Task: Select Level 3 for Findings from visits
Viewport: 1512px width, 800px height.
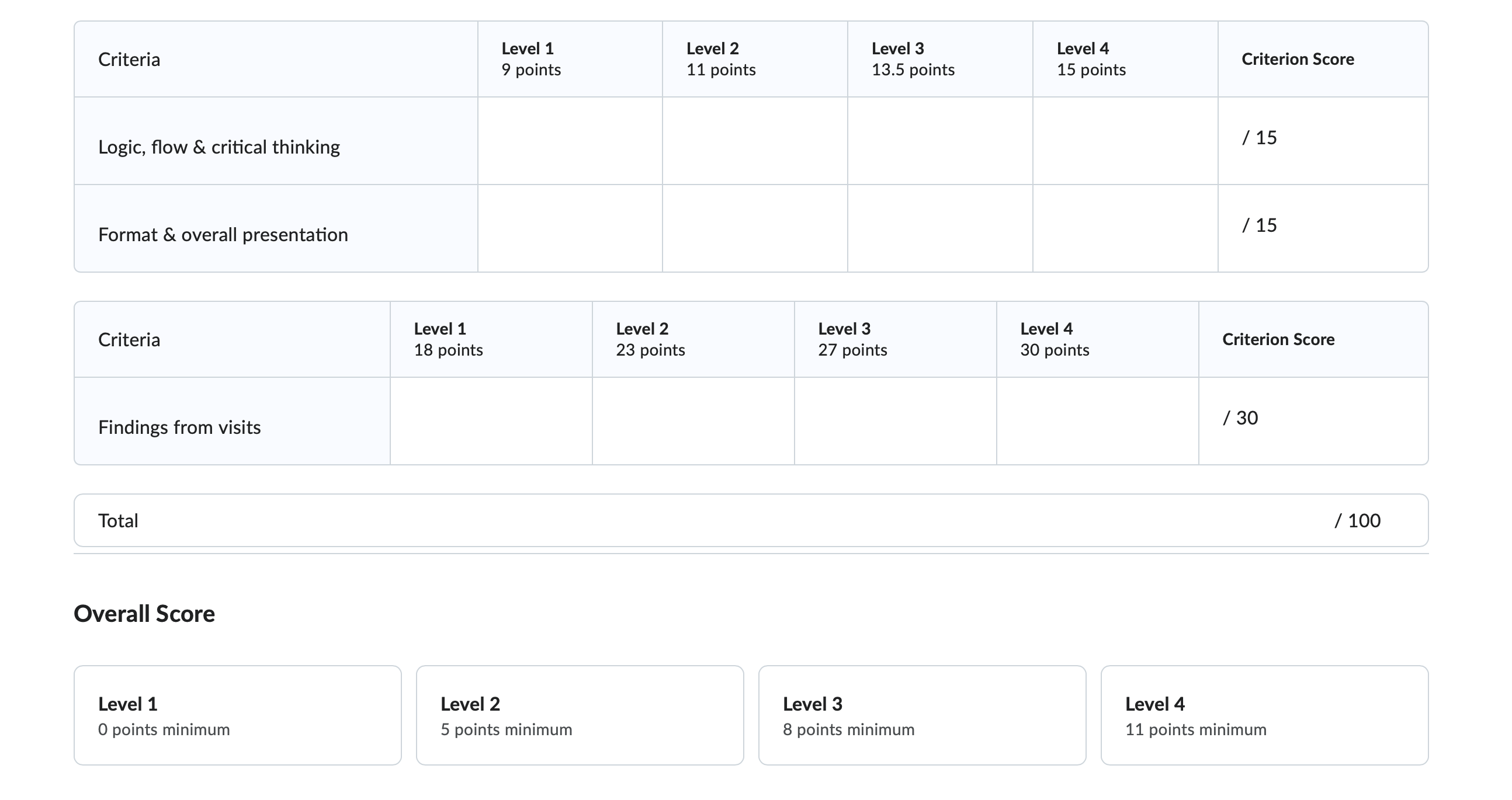Action: [896, 421]
